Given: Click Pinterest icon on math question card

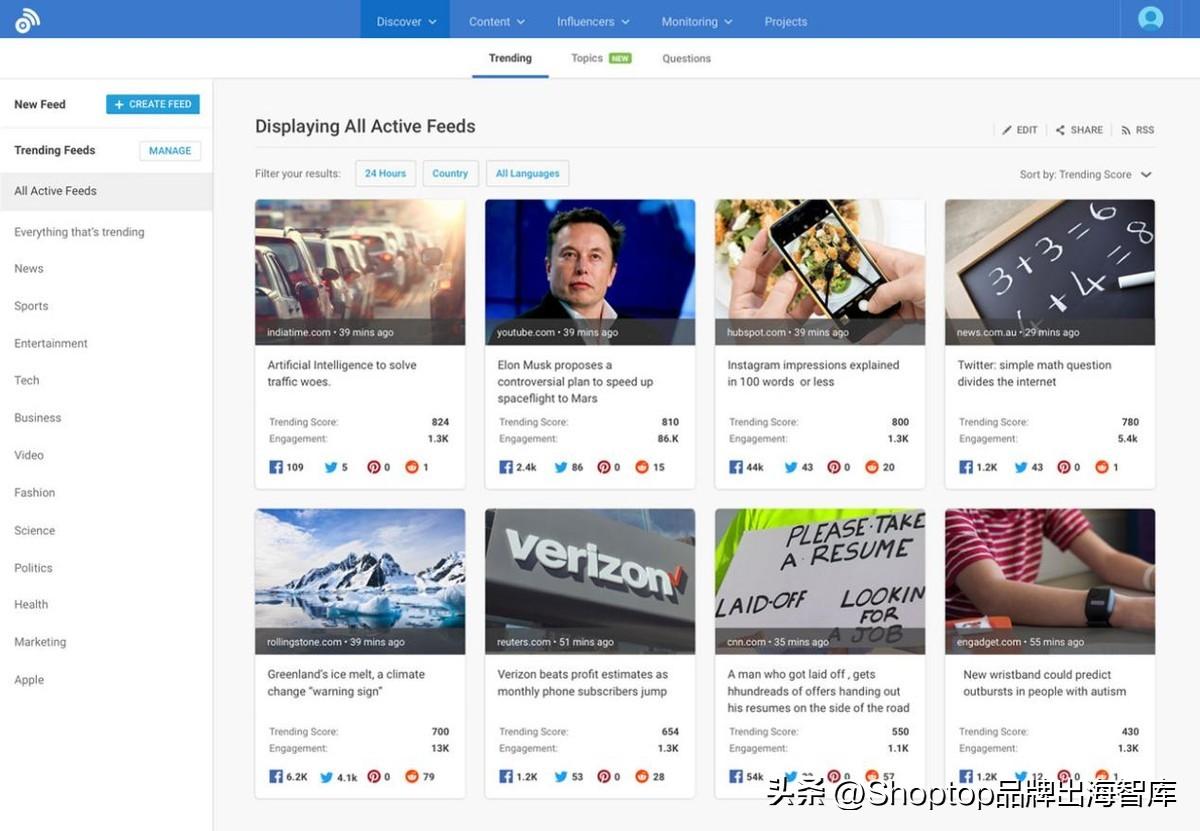Looking at the screenshot, I should [1064, 467].
